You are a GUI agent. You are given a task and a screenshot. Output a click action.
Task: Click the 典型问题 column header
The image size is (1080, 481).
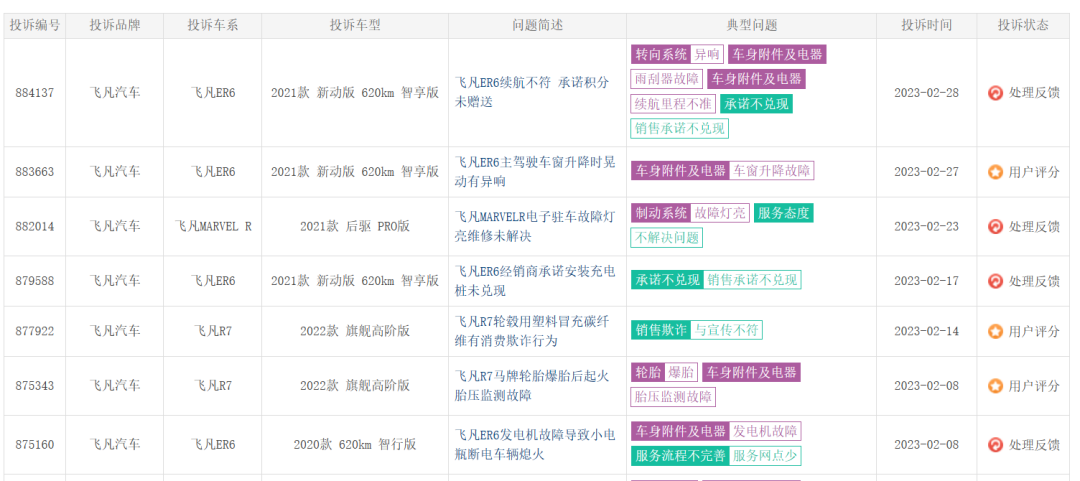point(751,25)
